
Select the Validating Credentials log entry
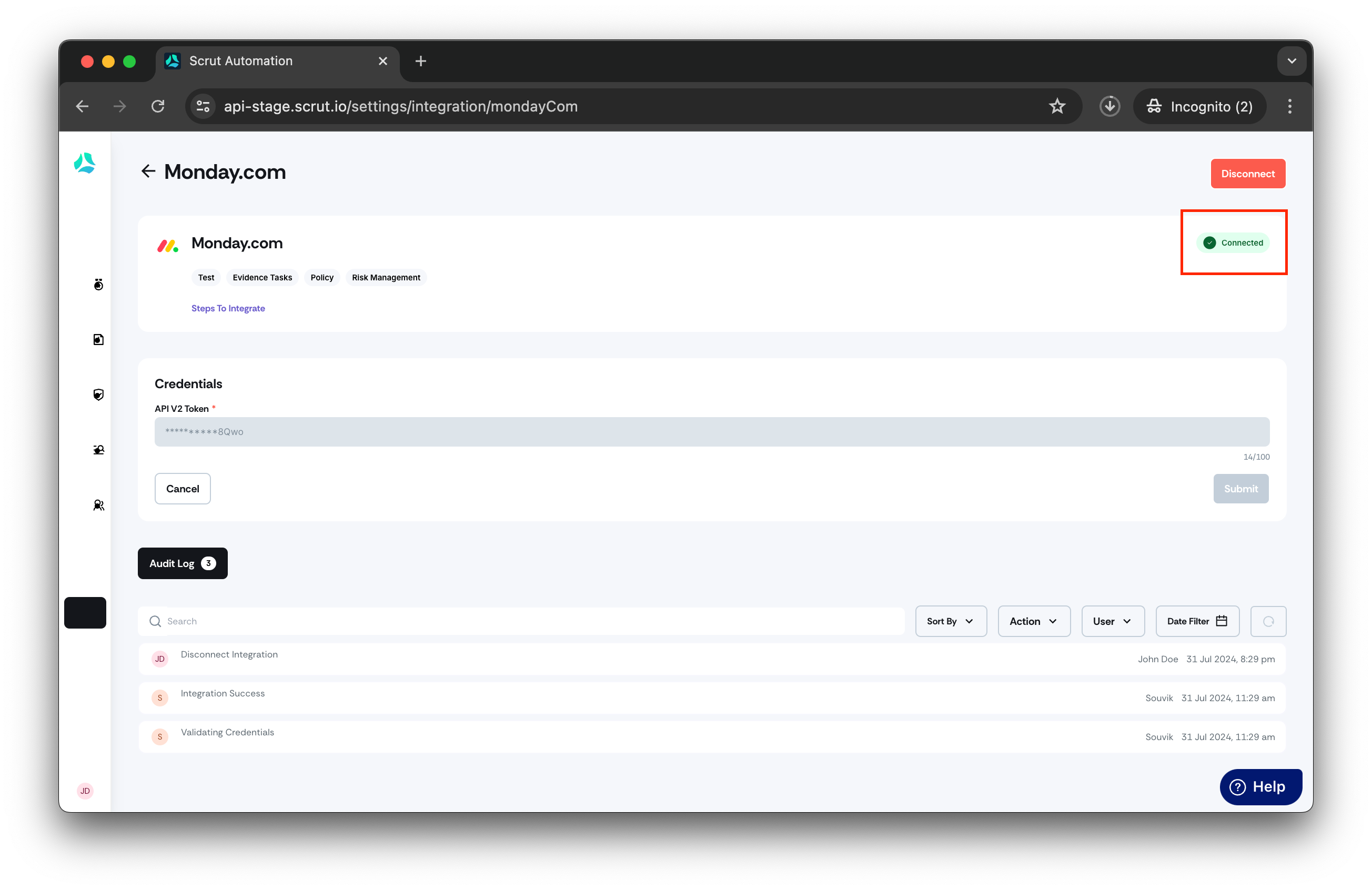712,736
